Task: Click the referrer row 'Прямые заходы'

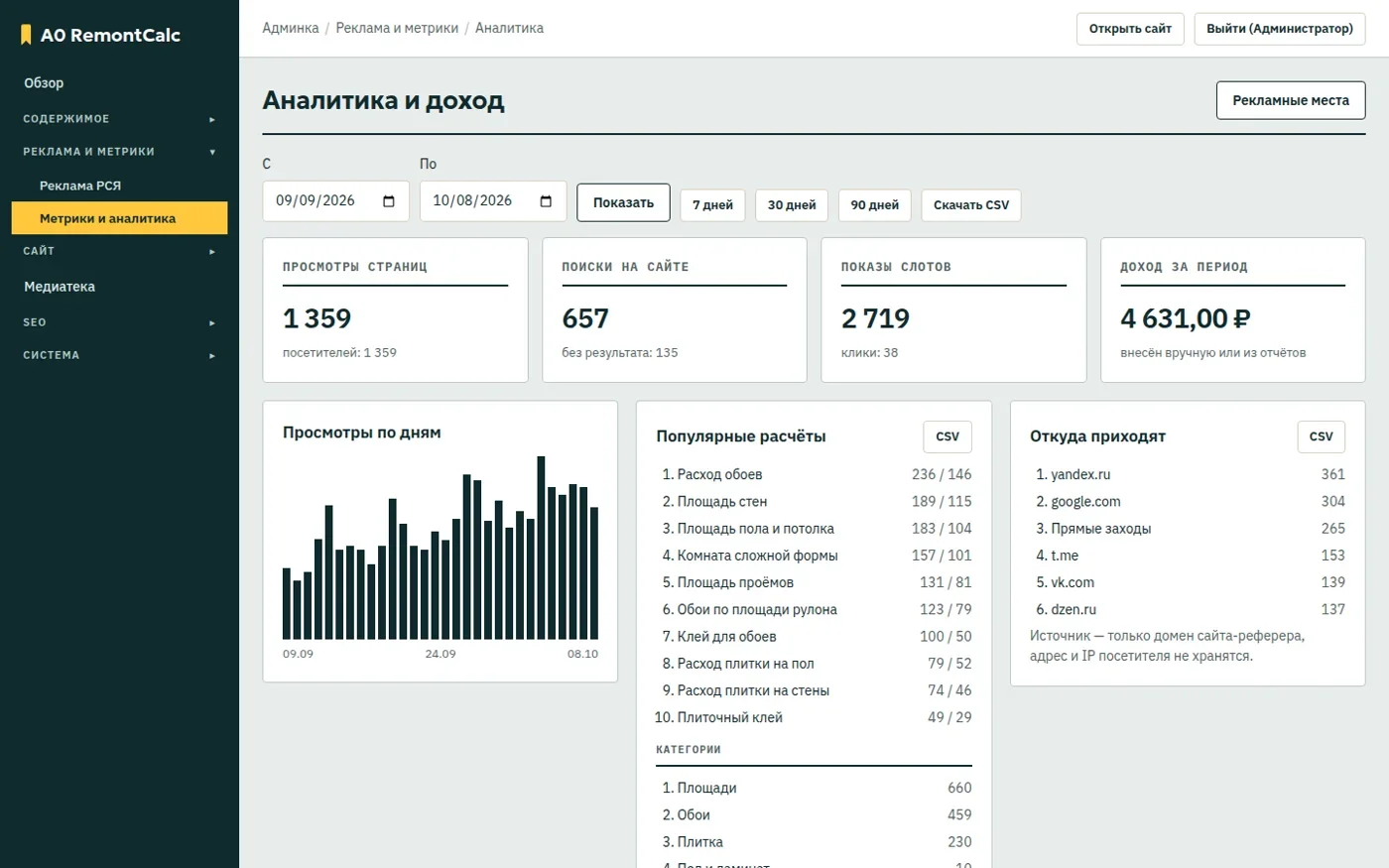Action: click(x=1188, y=529)
